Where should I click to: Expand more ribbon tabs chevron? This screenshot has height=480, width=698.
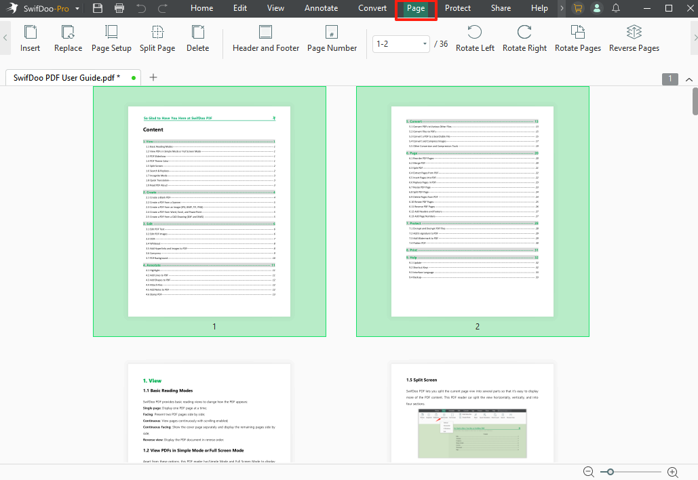562,8
